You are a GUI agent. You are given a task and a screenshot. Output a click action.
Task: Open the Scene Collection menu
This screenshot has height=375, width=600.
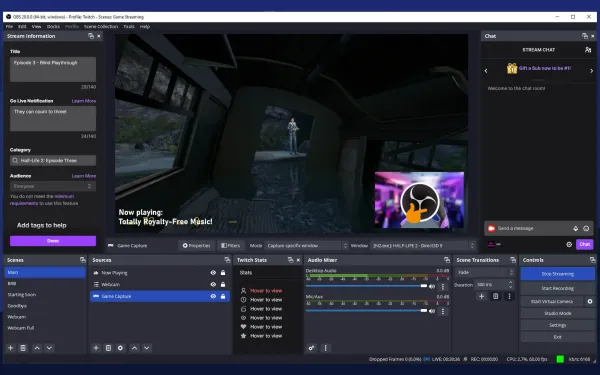pyautogui.click(x=101, y=26)
